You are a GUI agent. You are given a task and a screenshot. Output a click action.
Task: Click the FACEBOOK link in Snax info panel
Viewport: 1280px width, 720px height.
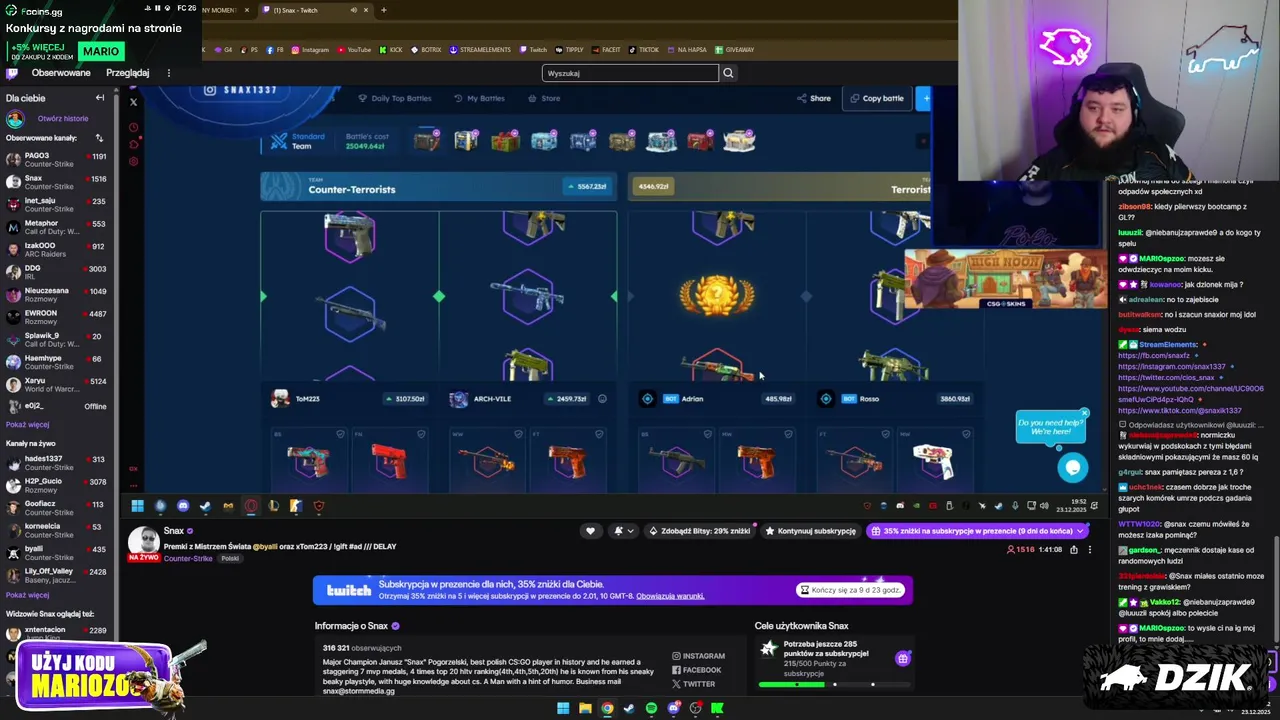(x=696, y=670)
